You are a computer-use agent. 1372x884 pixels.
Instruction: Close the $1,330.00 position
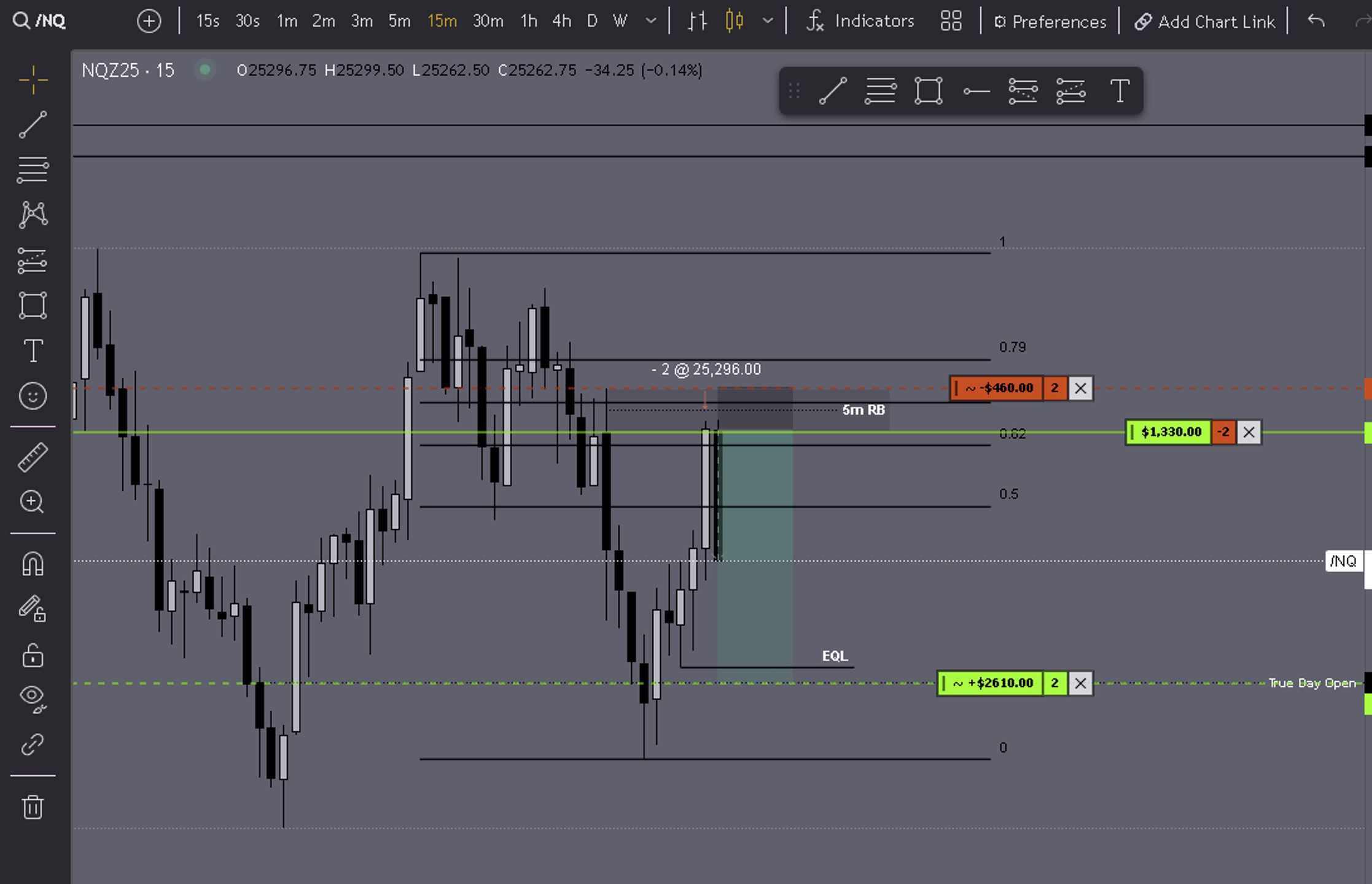click(x=1249, y=433)
